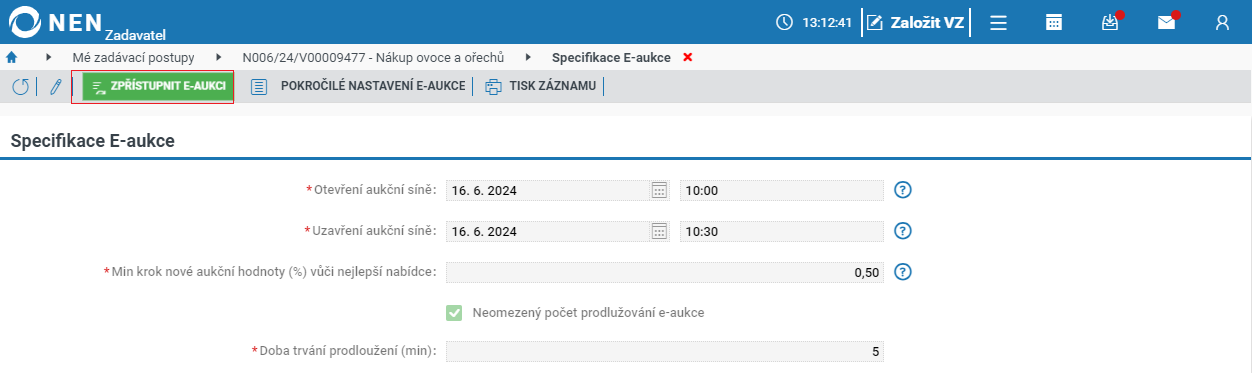Toggle Neomezený počet prodlužování e-aukce checkbox

[x=455, y=313]
